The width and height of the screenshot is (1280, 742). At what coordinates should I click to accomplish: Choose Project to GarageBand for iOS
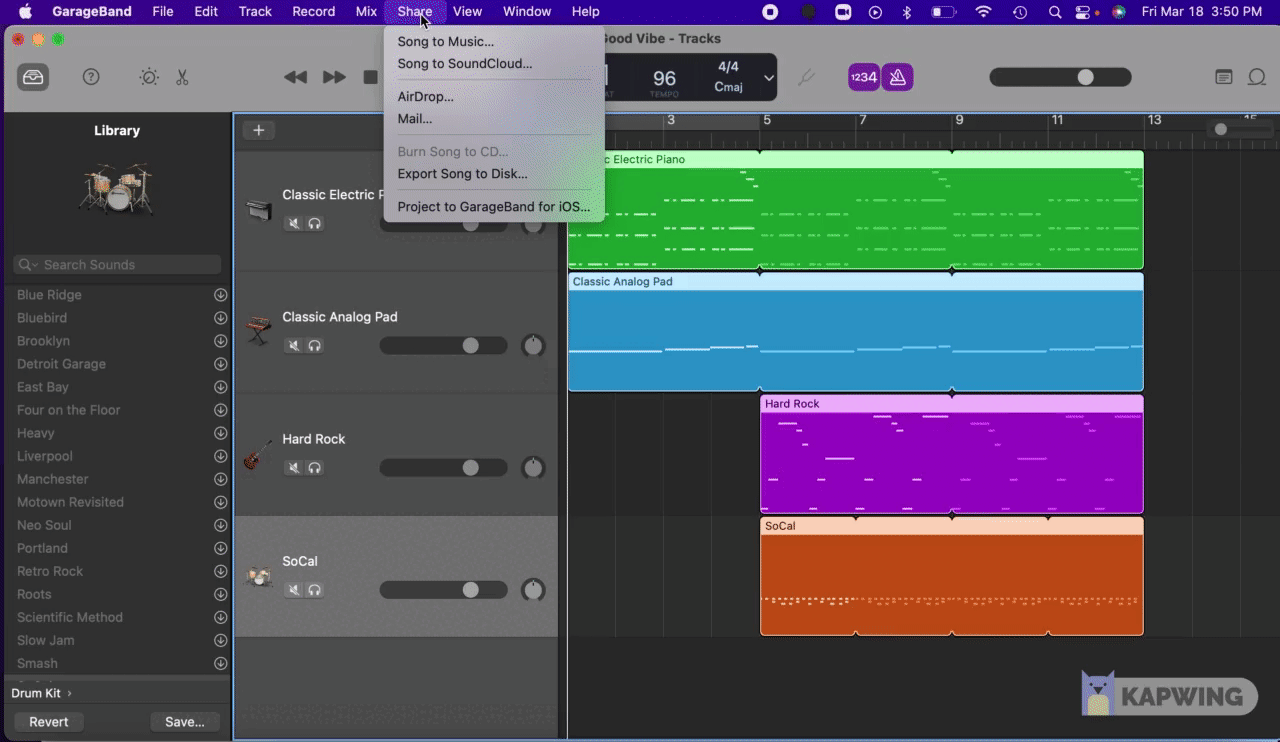point(494,207)
